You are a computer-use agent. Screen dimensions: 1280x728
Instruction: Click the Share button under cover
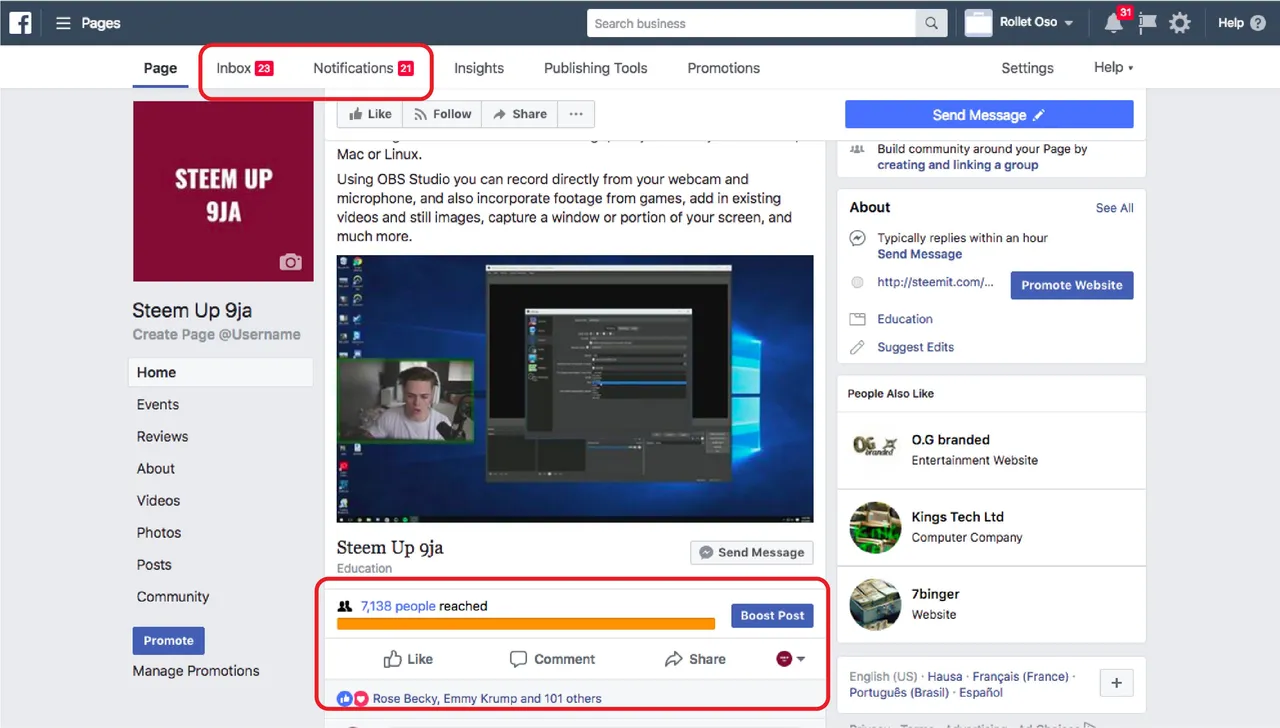[519, 114]
